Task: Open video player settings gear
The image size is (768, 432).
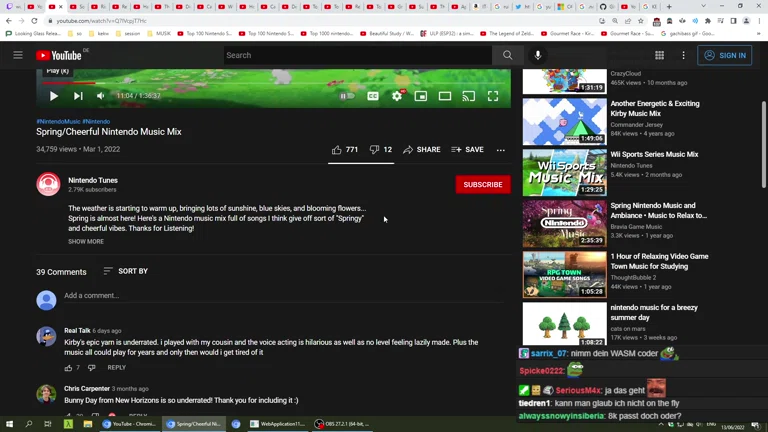Action: [x=397, y=96]
